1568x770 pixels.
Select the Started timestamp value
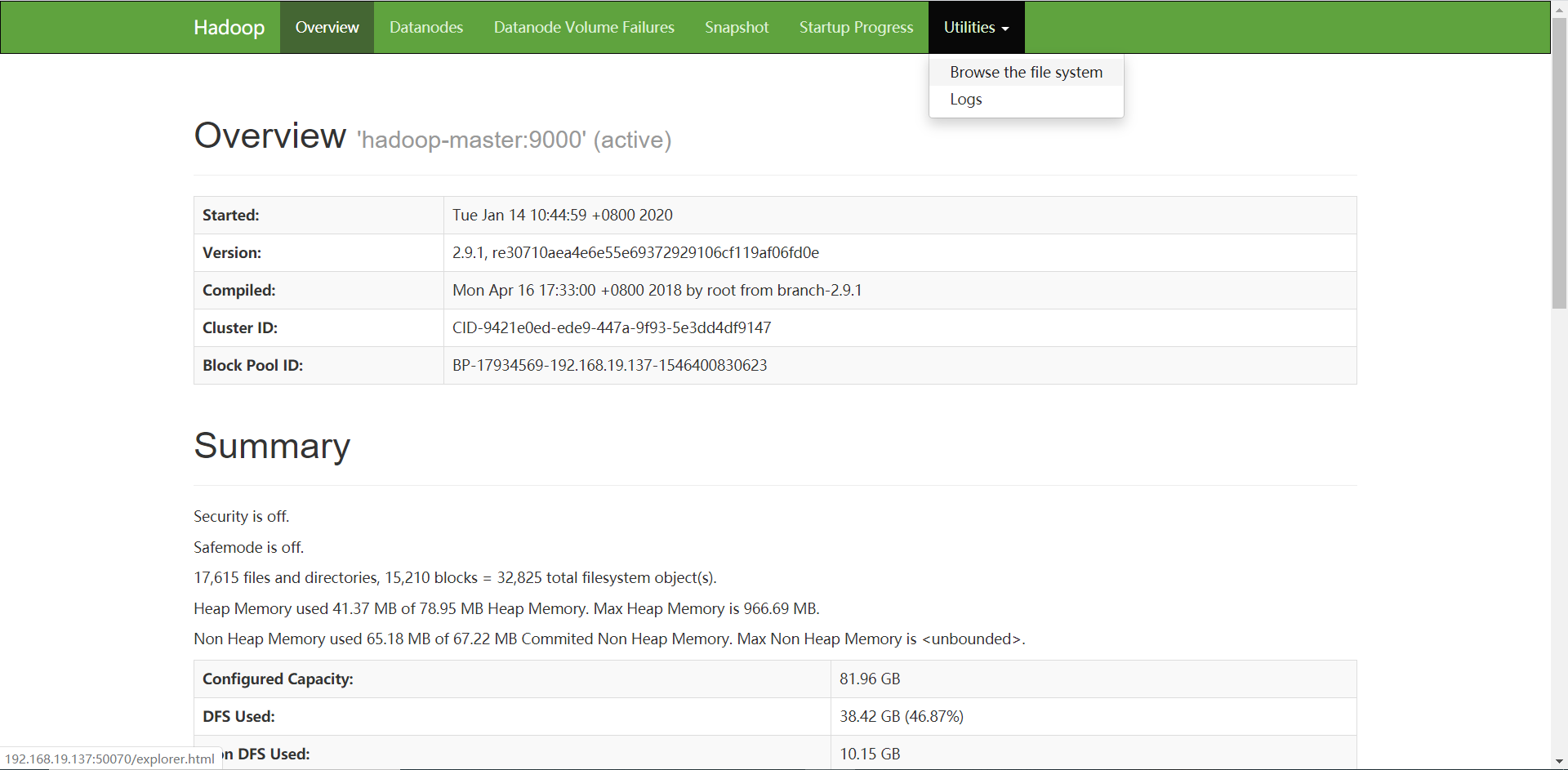tap(563, 215)
